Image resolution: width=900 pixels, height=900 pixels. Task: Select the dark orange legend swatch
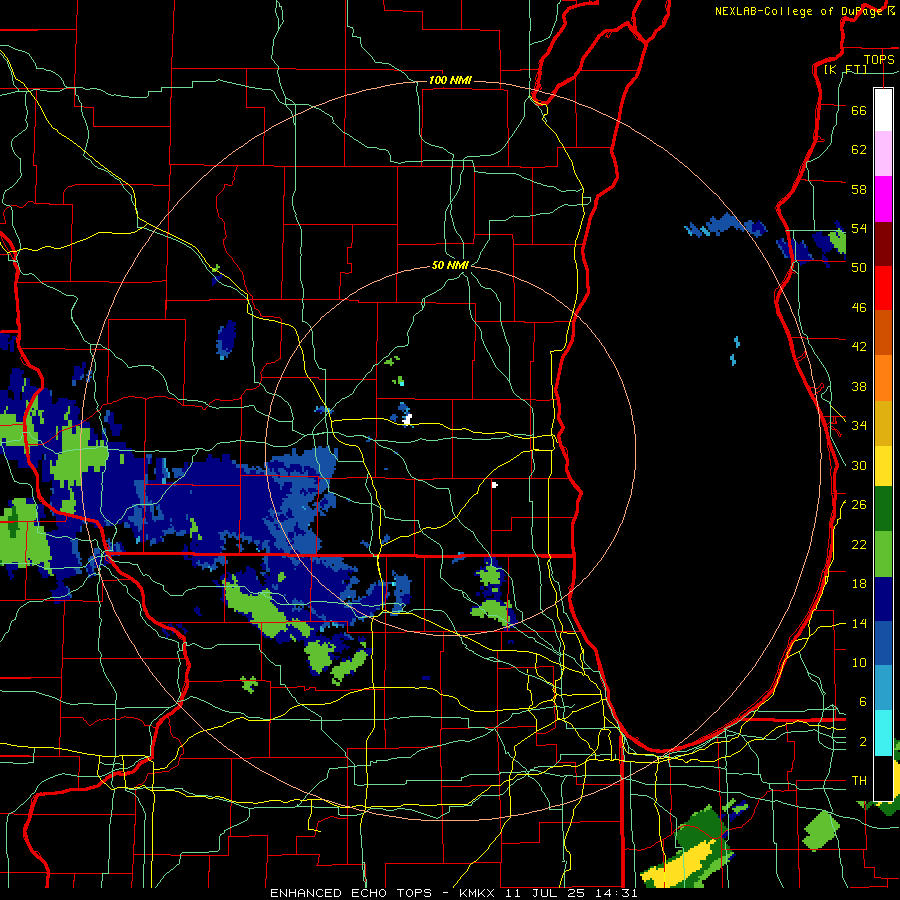[x=883, y=332]
